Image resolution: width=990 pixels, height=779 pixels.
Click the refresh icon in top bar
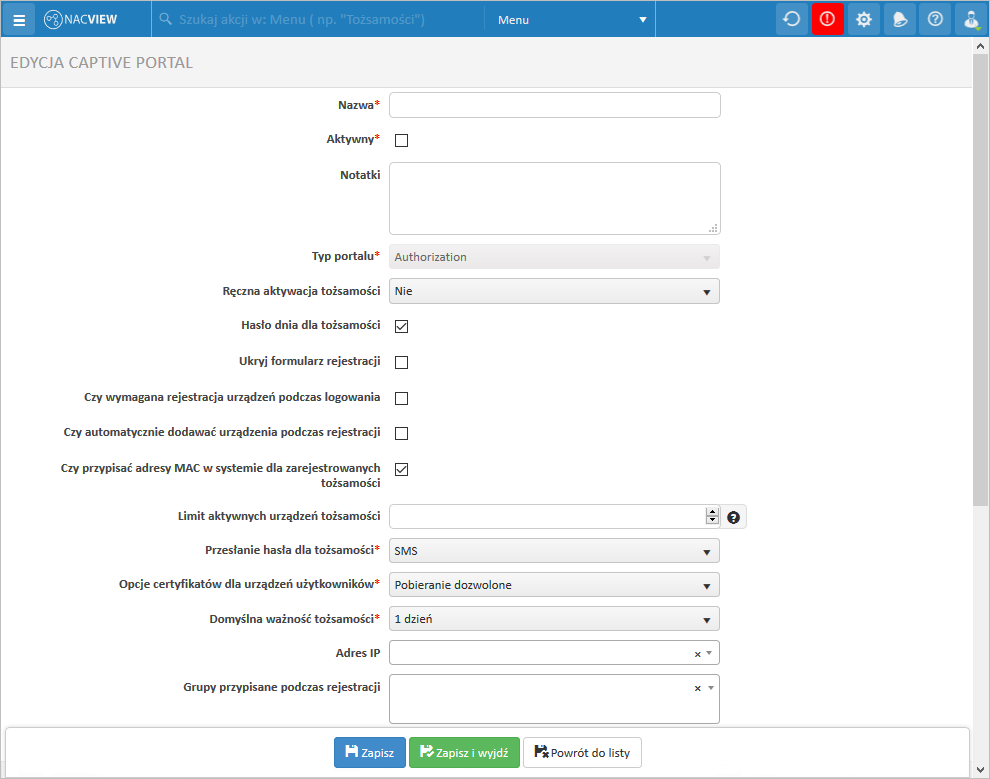pos(792,19)
